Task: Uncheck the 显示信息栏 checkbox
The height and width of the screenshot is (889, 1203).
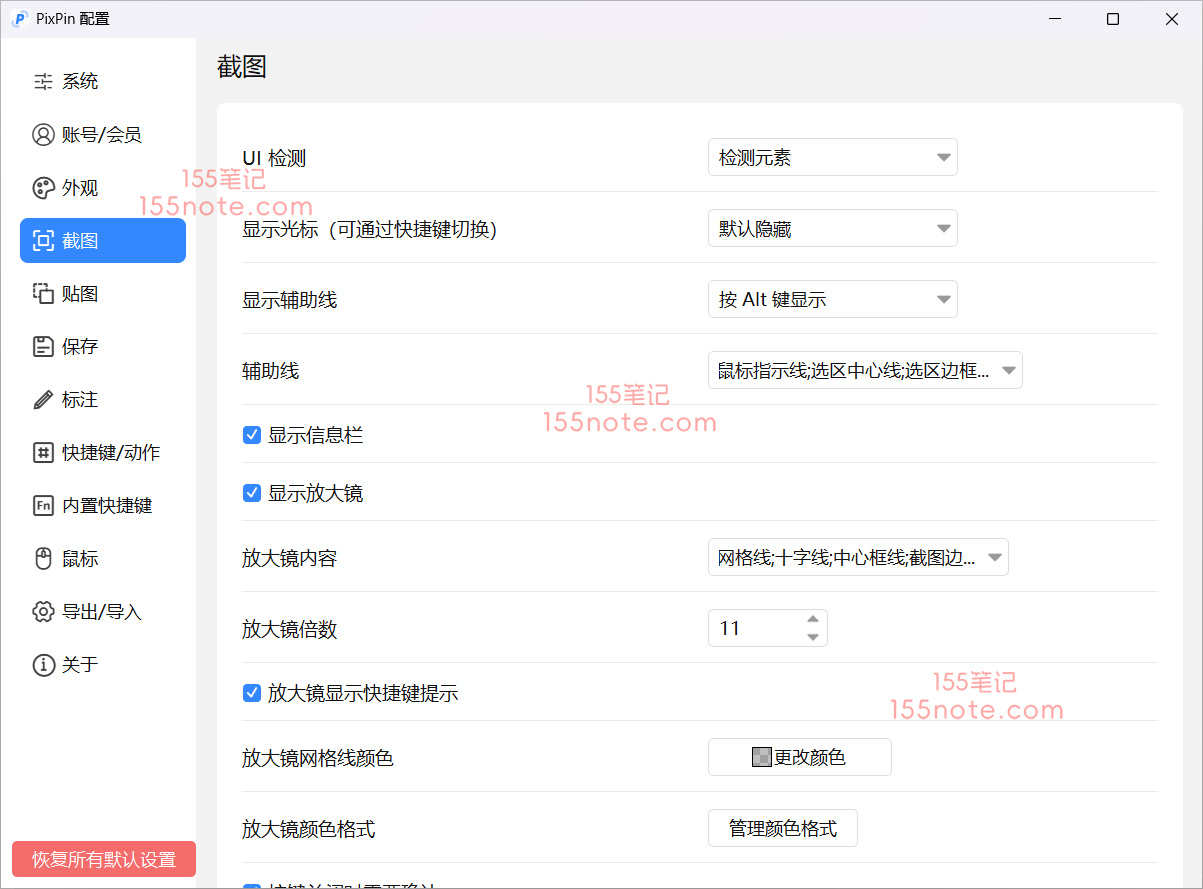Action: click(252, 435)
